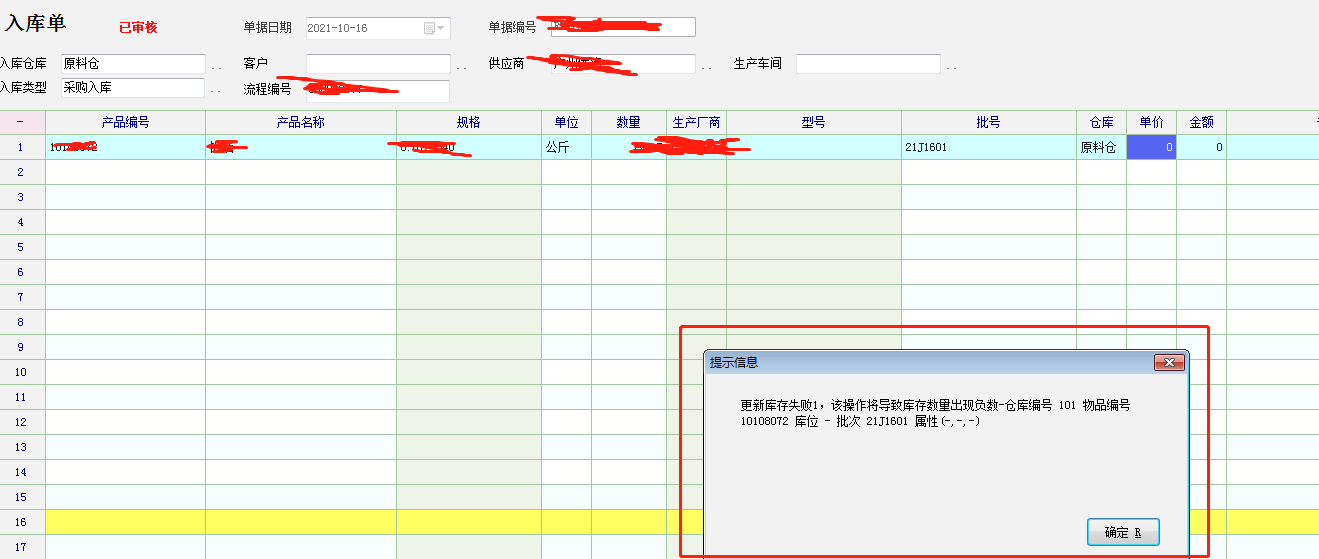Image resolution: width=1319 pixels, height=559 pixels.
Task: Click the 数量 column header
Action: (628, 122)
